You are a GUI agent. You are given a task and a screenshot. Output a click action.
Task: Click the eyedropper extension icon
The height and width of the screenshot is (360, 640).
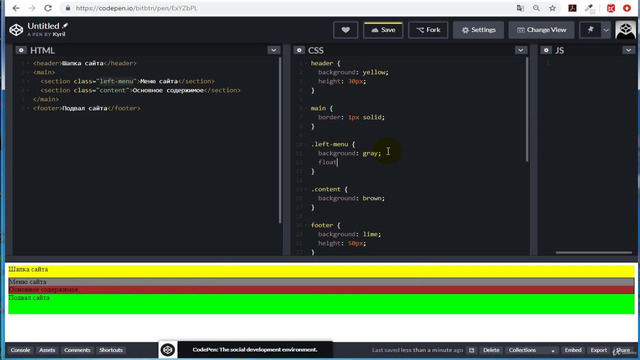[x=589, y=8]
